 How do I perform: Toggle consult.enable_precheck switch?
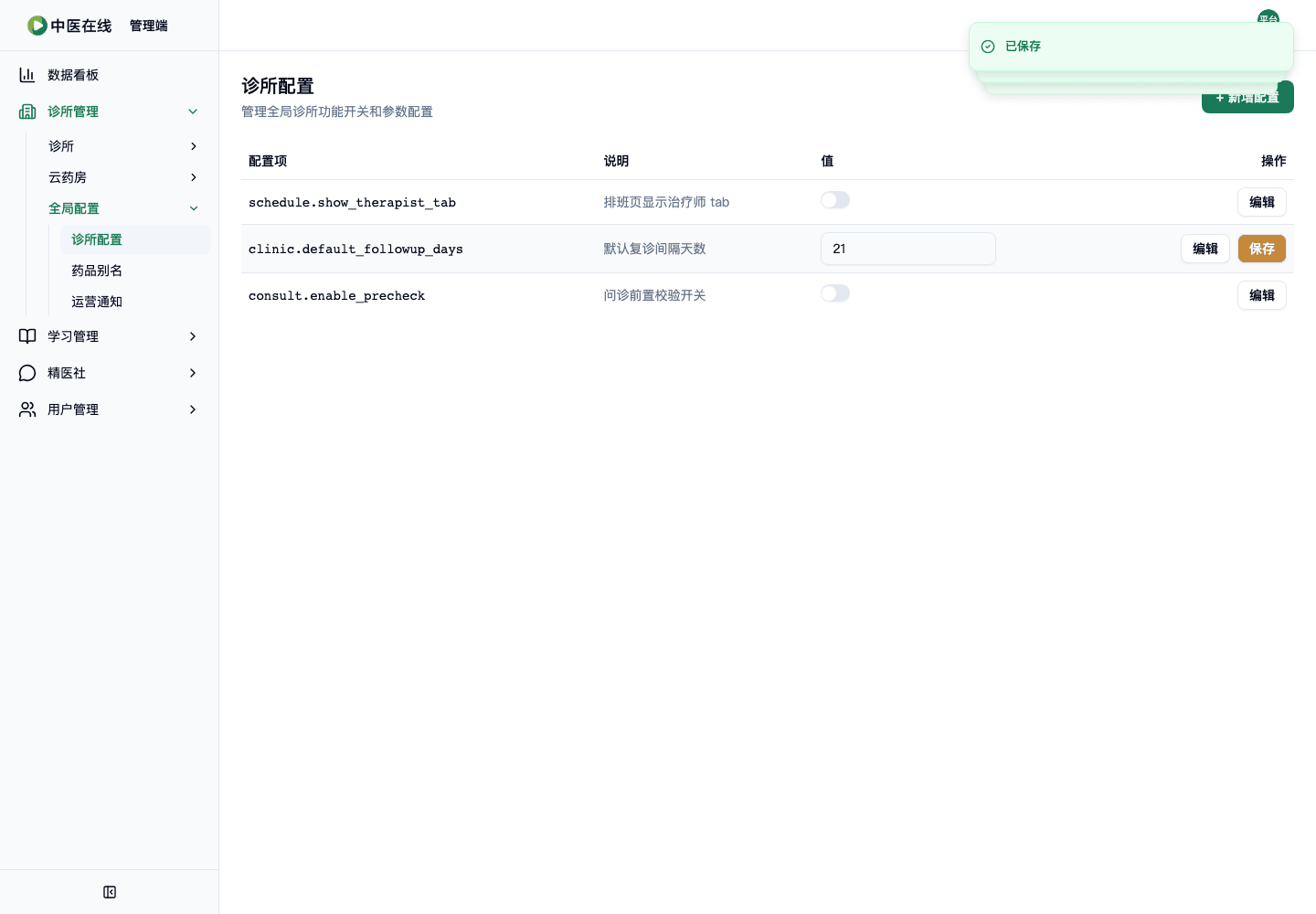tap(835, 293)
